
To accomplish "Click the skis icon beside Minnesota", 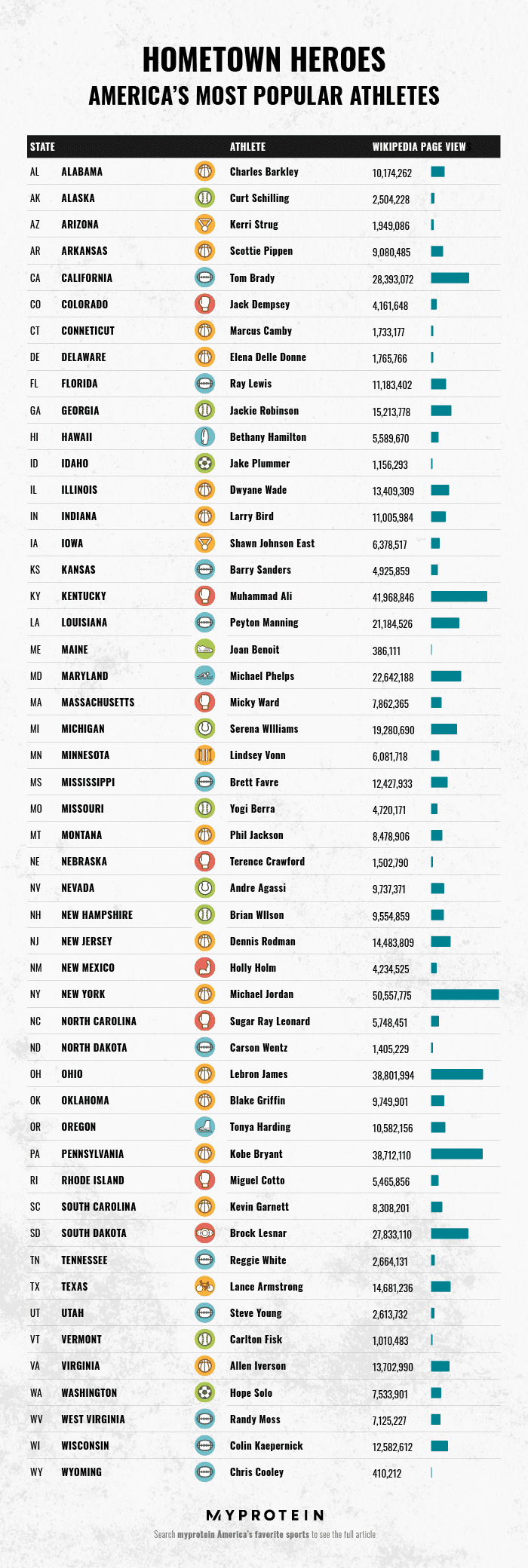I will [204, 755].
